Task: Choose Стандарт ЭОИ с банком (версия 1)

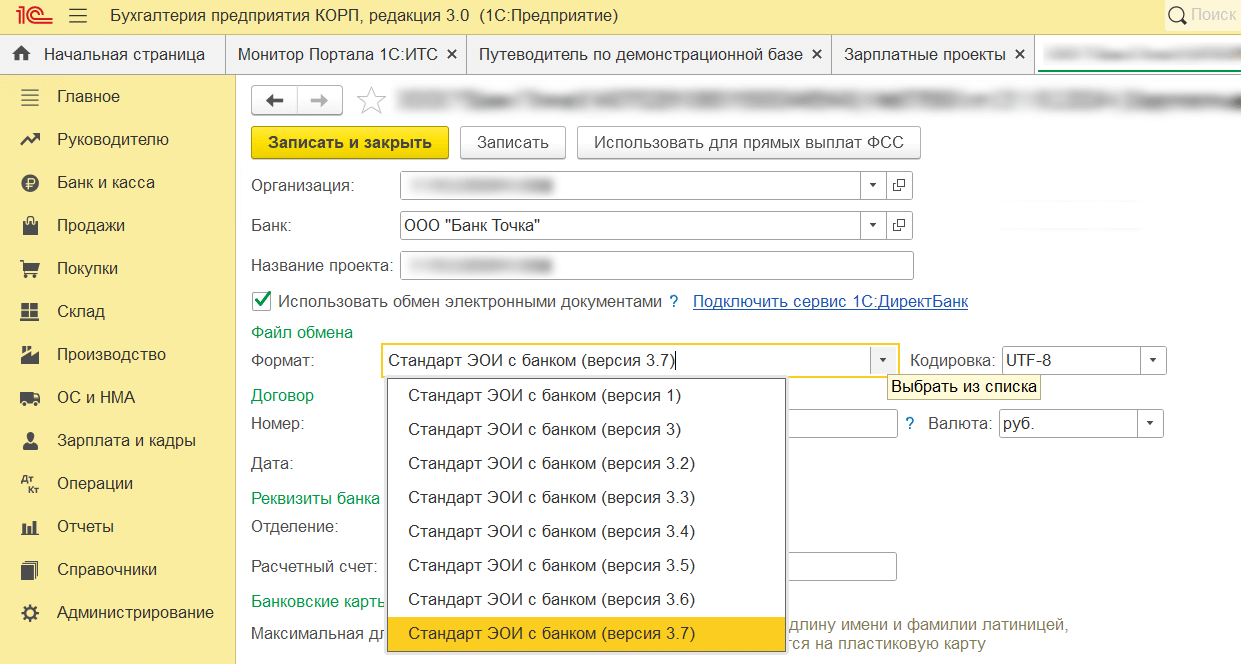Action: 544,396
